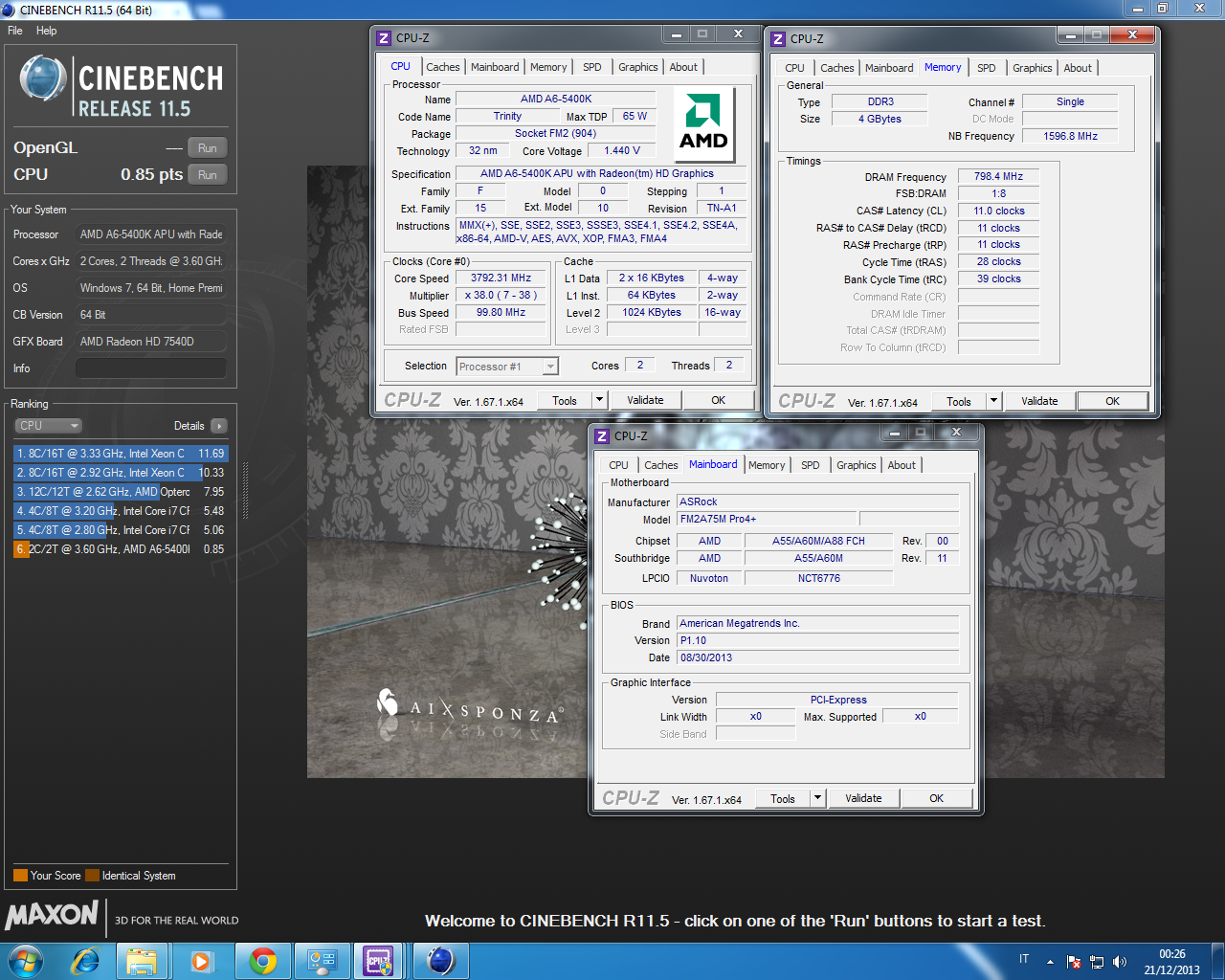Open the Ranking CPU dropdown
Screen dimensions: 1225x980
(x=48, y=426)
